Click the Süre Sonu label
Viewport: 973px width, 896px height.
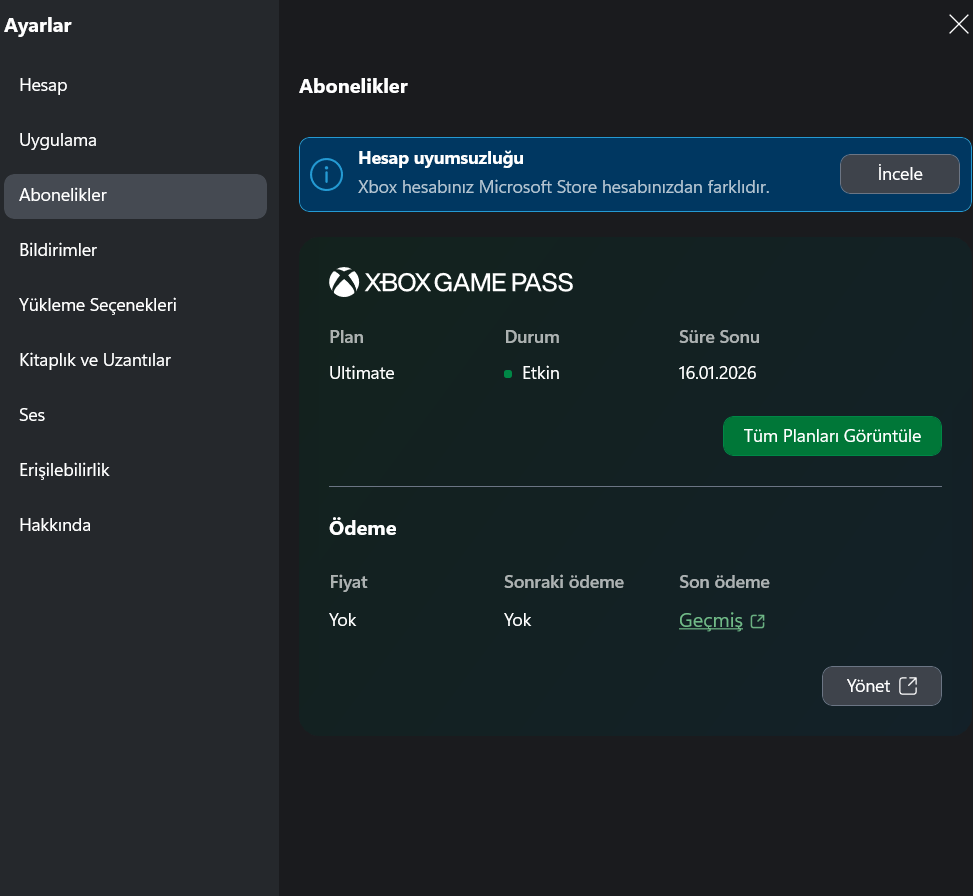coord(719,337)
